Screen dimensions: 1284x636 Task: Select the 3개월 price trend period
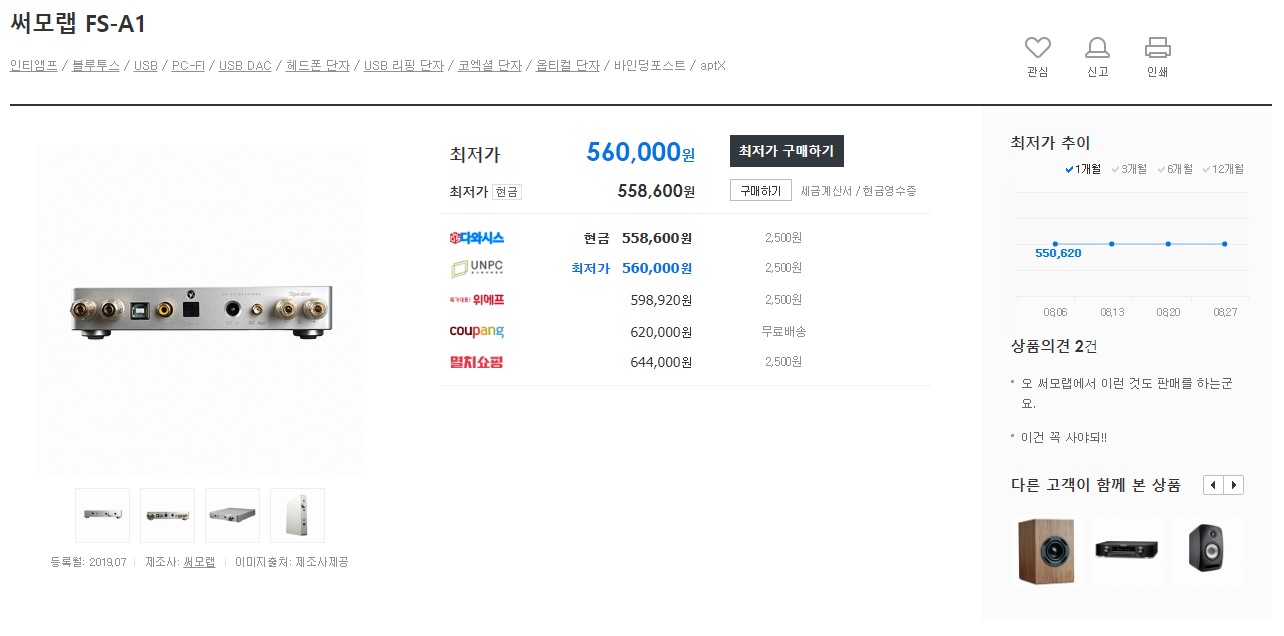point(1128,169)
